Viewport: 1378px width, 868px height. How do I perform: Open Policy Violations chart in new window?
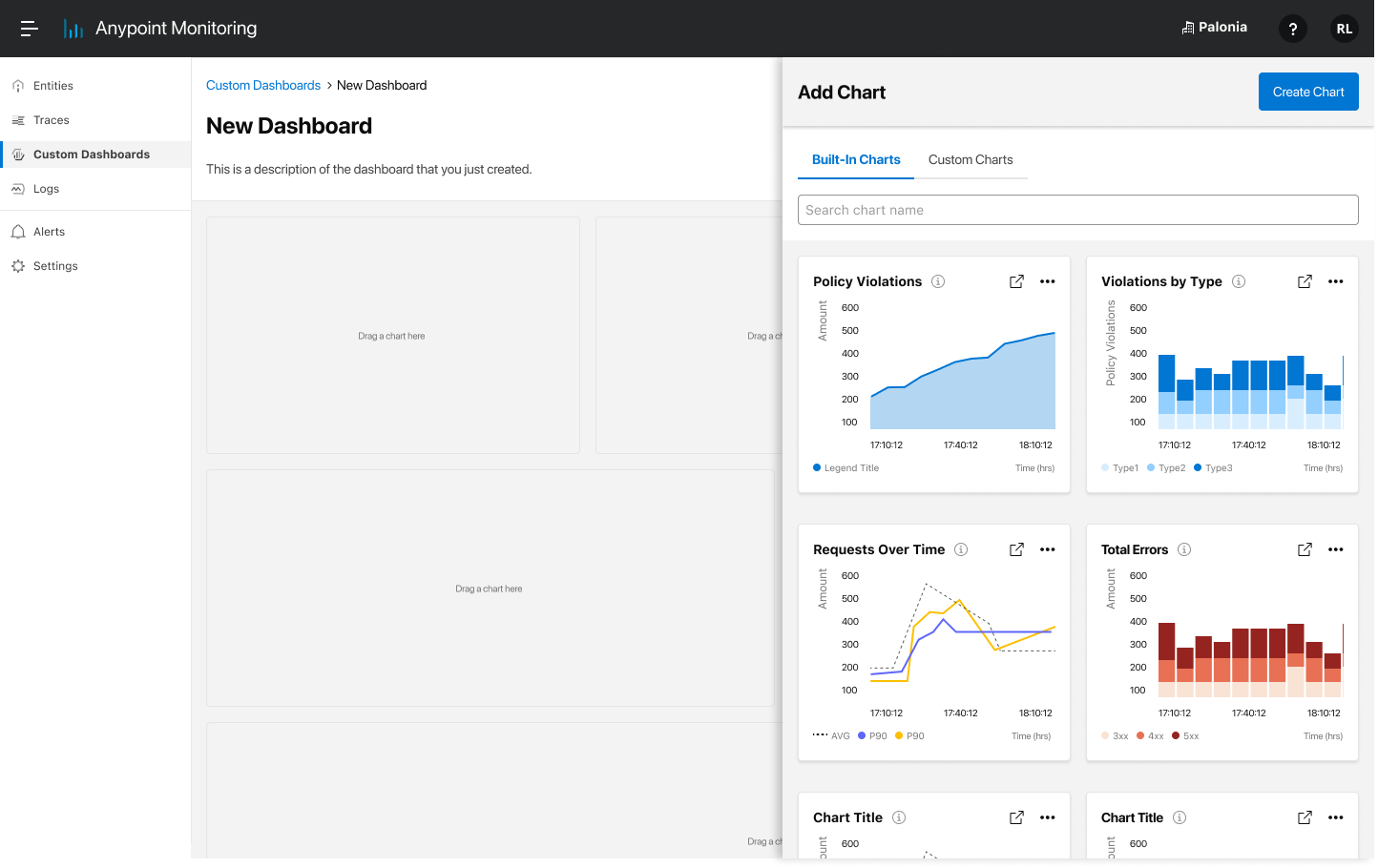(1016, 281)
